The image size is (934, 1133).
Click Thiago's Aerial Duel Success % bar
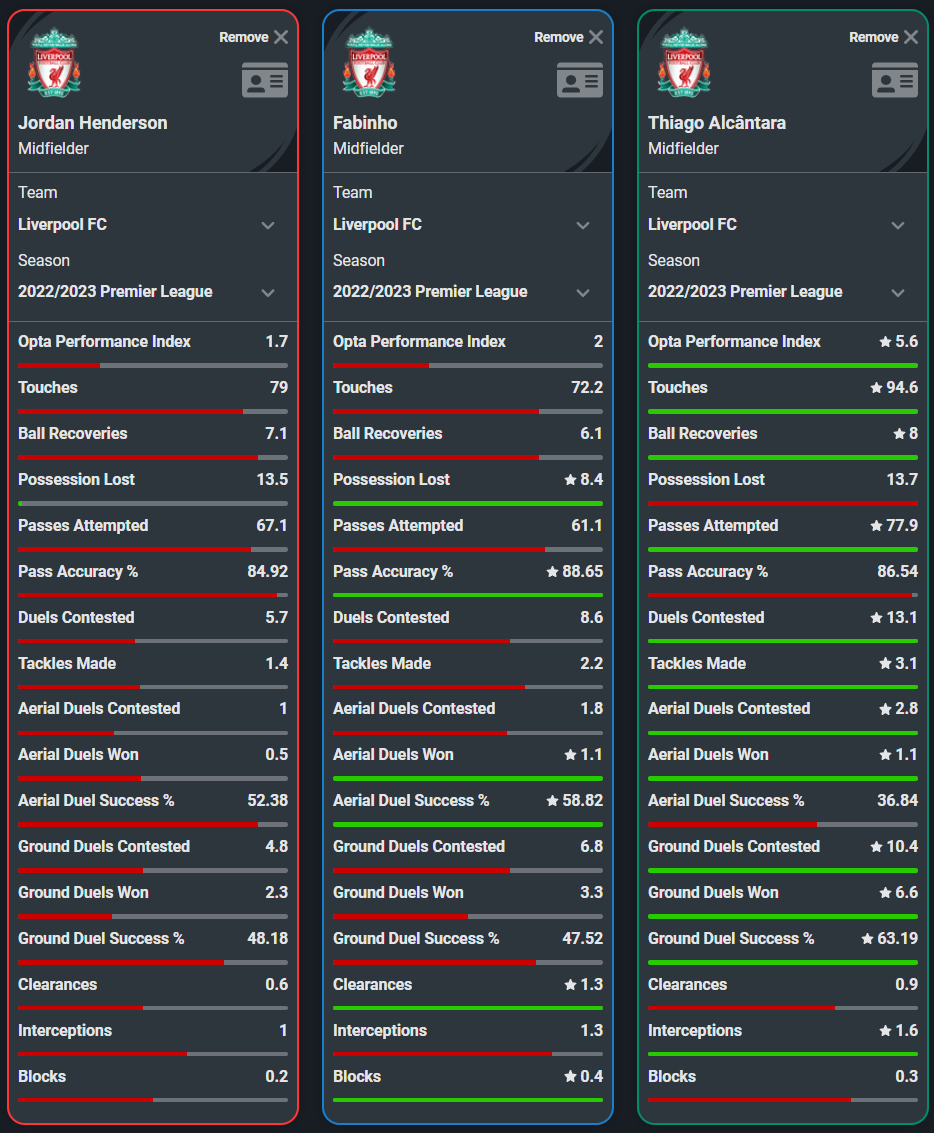(783, 824)
